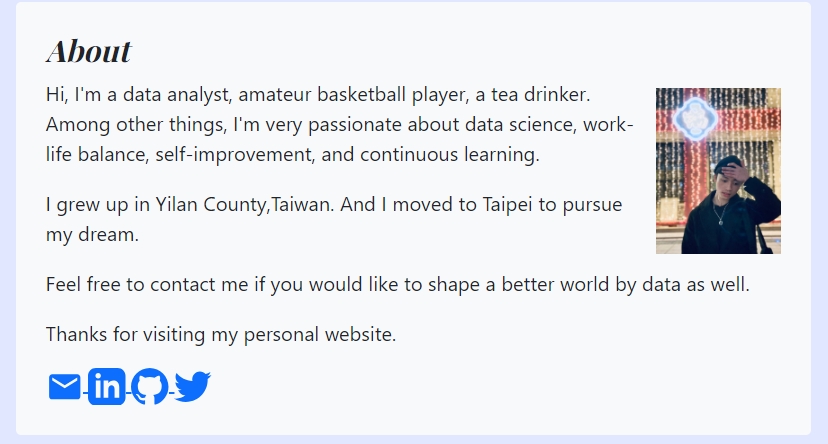
Task: Open the Twitter bird icon
Action: pyautogui.click(x=192, y=386)
